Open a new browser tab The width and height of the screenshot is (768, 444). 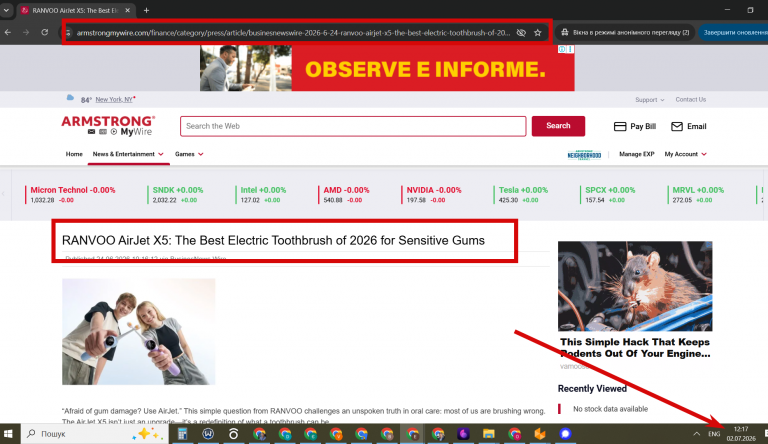(x=146, y=10)
